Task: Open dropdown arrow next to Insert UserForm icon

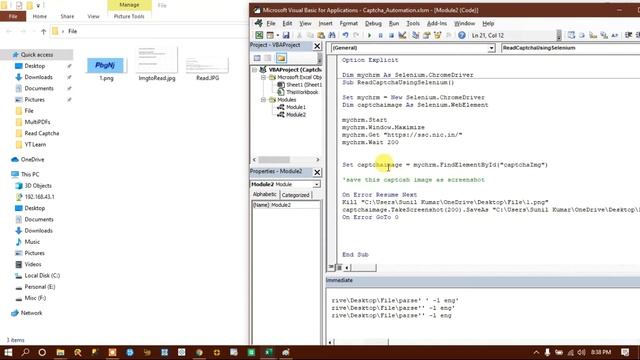Action: point(278,36)
